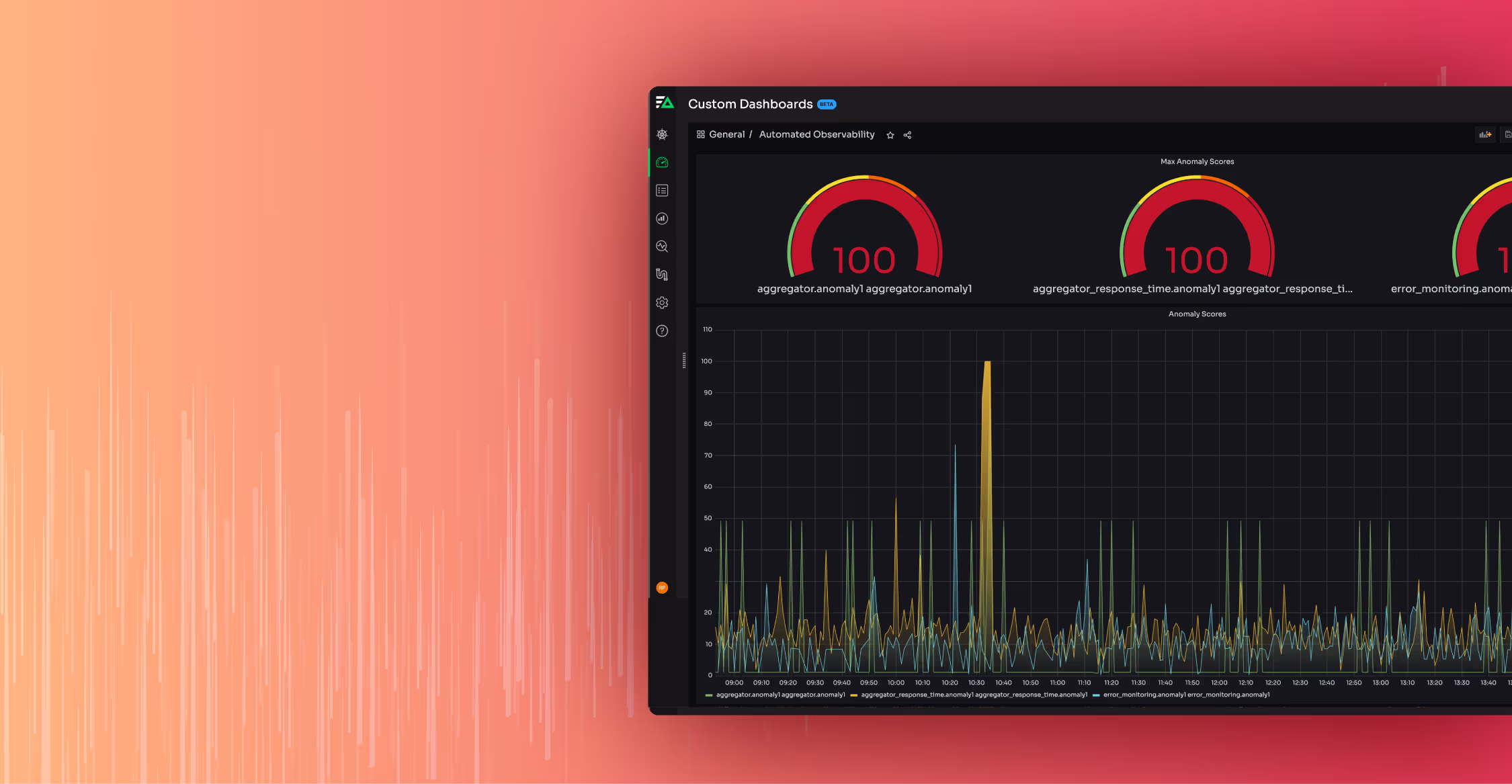This screenshot has width=1512, height=784.
Task: Open the pulse Explore icon in the sidebar
Action: point(662,246)
